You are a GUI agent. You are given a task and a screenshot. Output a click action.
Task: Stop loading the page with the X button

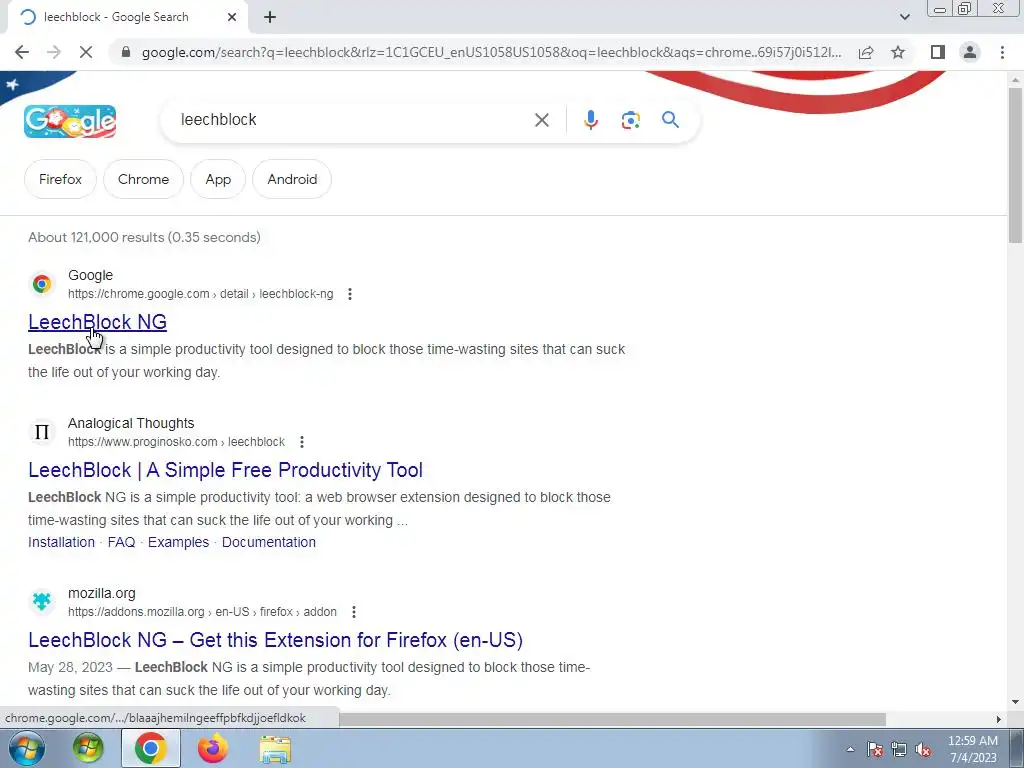click(86, 52)
